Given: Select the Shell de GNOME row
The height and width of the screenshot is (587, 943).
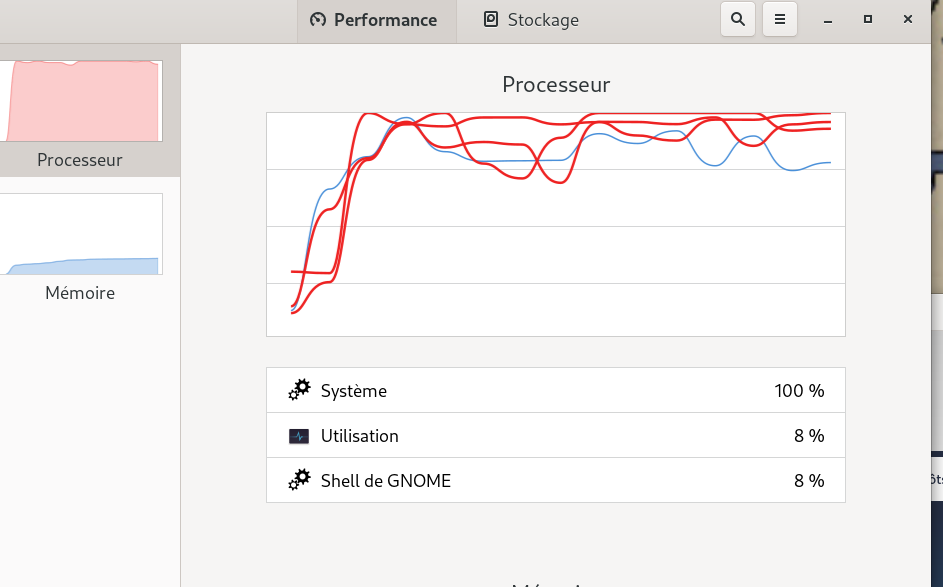Looking at the screenshot, I should point(556,480).
